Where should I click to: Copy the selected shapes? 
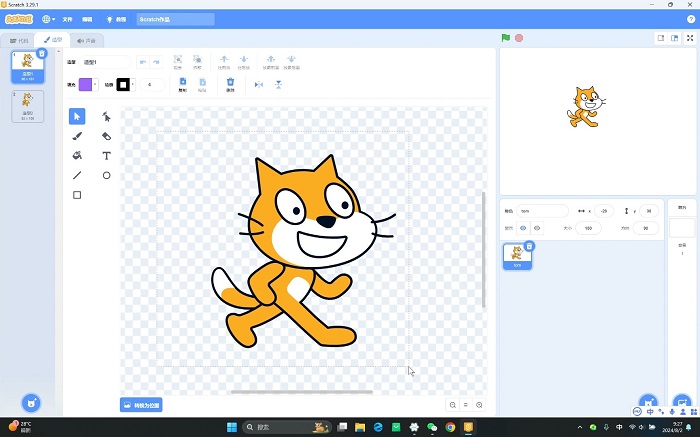click(x=183, y=84)
